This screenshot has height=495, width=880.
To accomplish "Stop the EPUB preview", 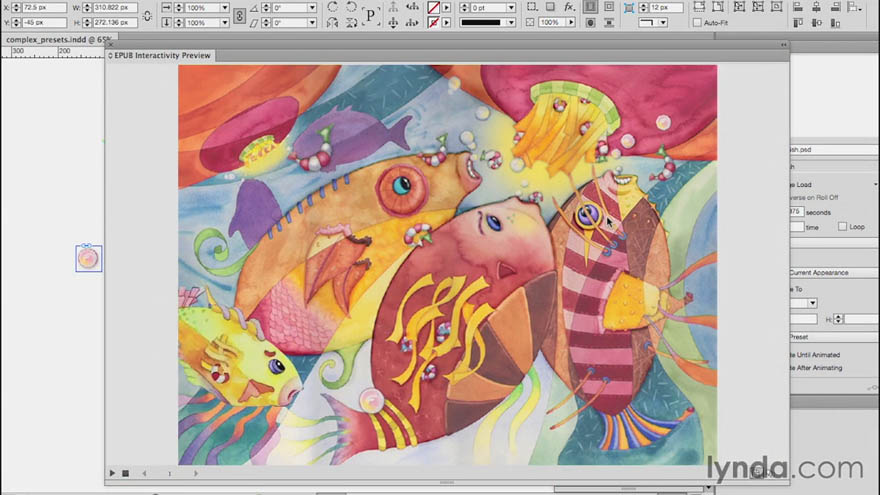I will [x=126, y=474].
